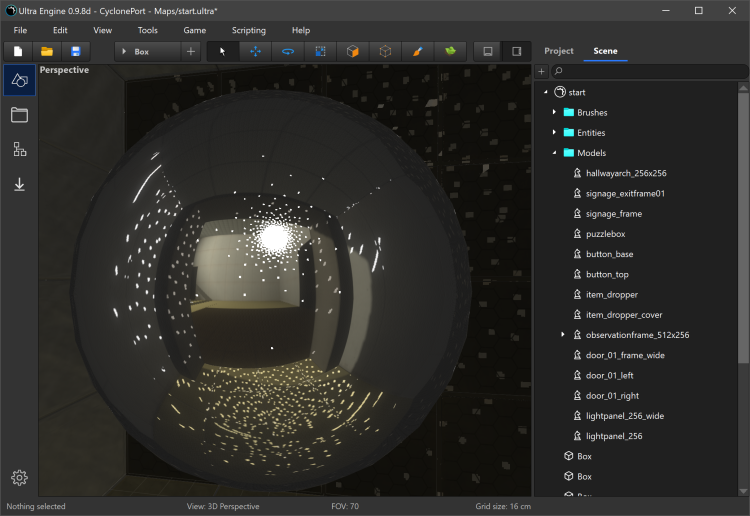Select the paintbrush tool in toolbar
Viewport: 750px width, 516px height.
(418, 51)
